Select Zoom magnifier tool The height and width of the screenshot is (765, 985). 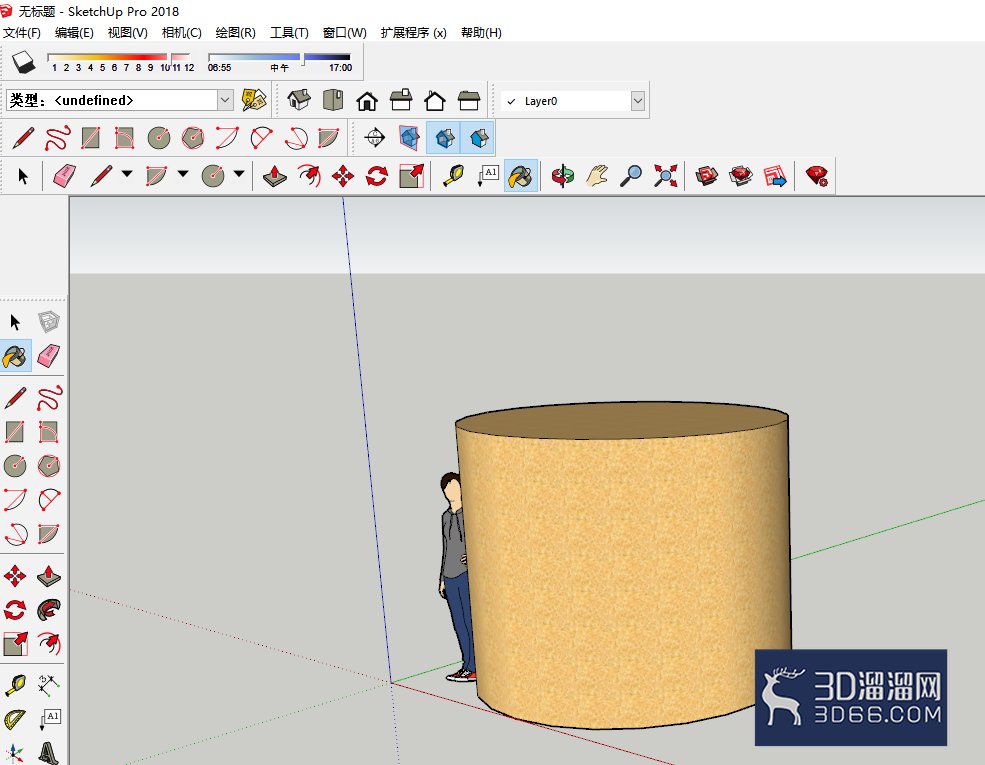pyautogui.click(x=631, y=176)
